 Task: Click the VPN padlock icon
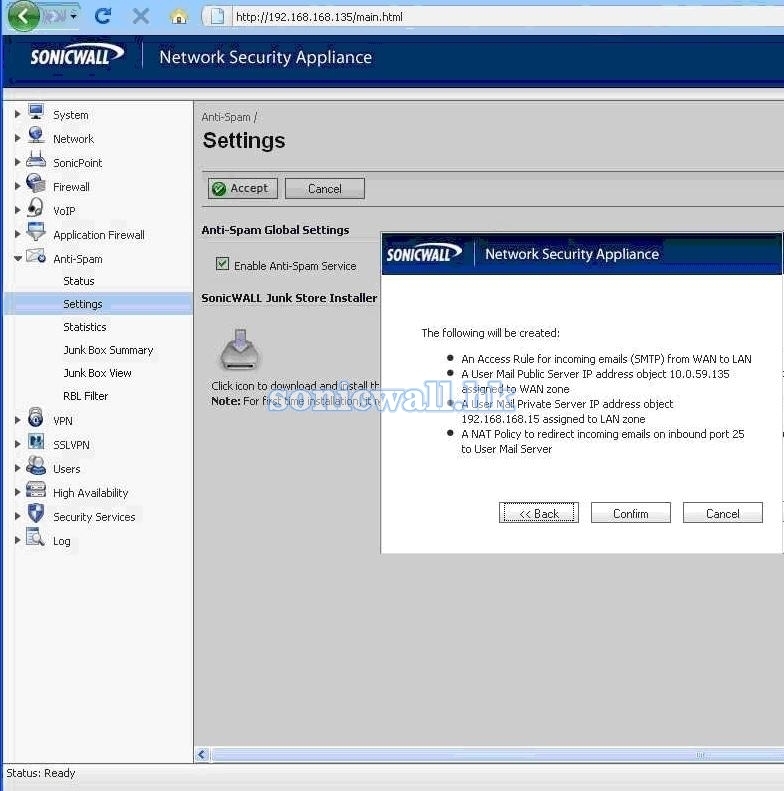click(x=36, y=417)
